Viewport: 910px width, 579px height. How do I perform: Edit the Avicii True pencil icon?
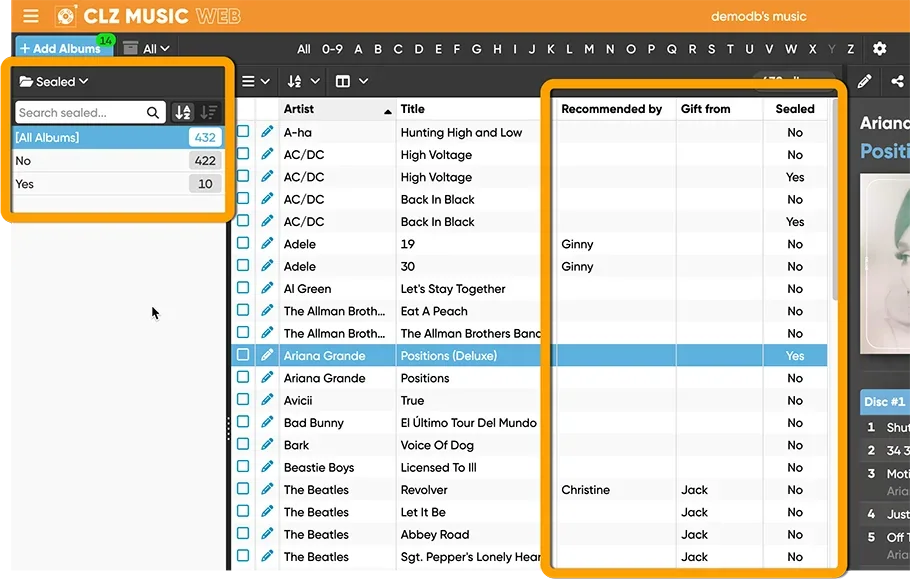pos(267,400)
